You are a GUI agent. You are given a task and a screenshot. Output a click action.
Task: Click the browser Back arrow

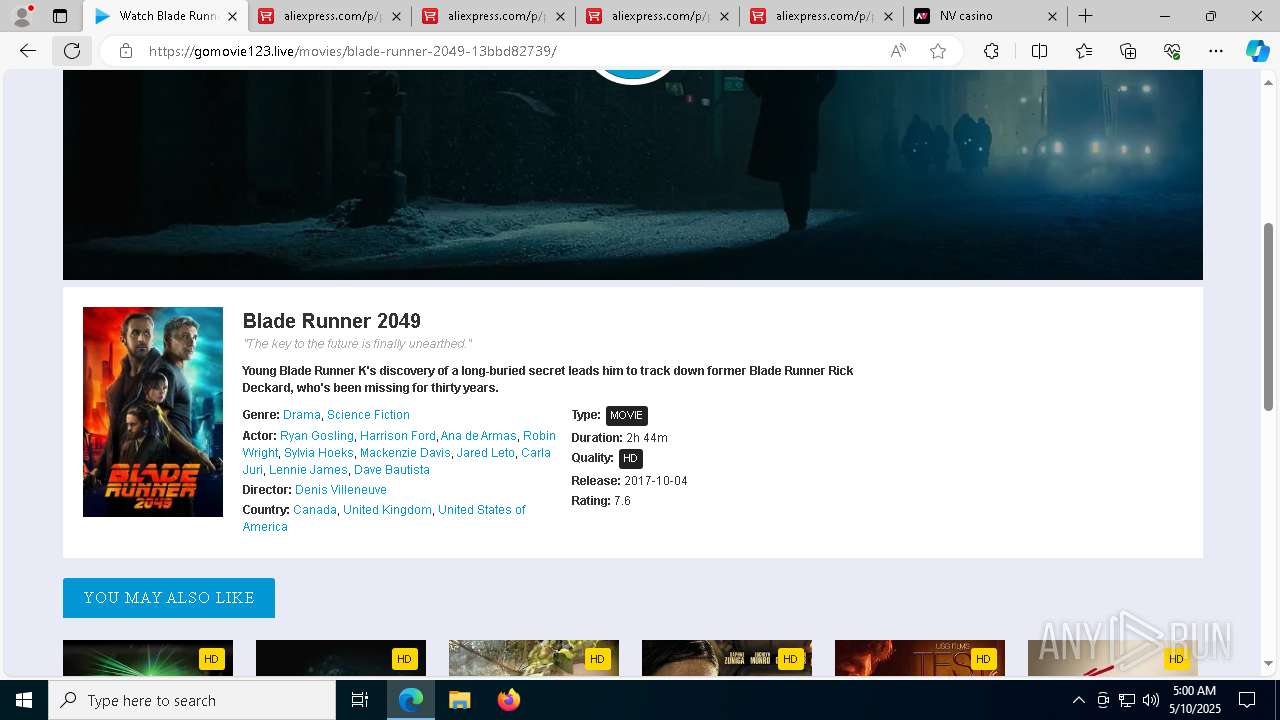click(x=28, y=51)
